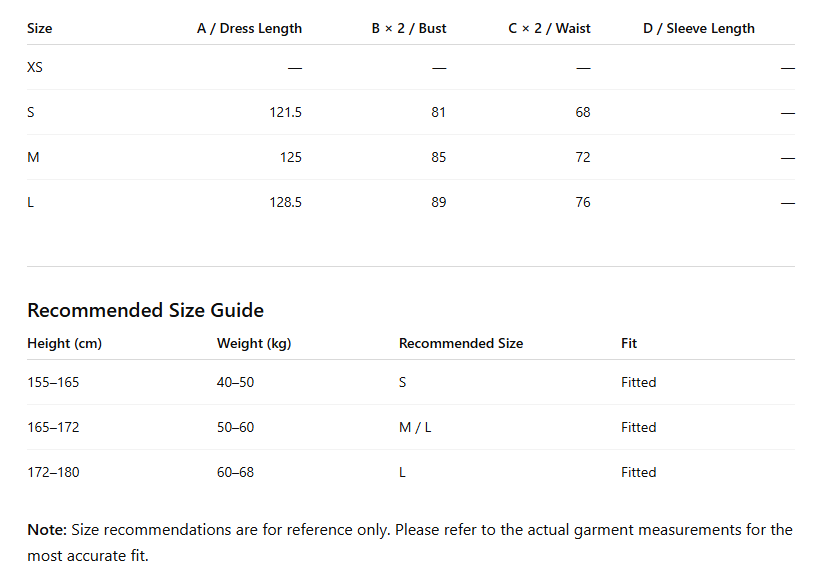Viewport: 822px width, 572px height.
Task: Select the Height (cm) column header
Action: pyautogui.click(x=64, y=343)
